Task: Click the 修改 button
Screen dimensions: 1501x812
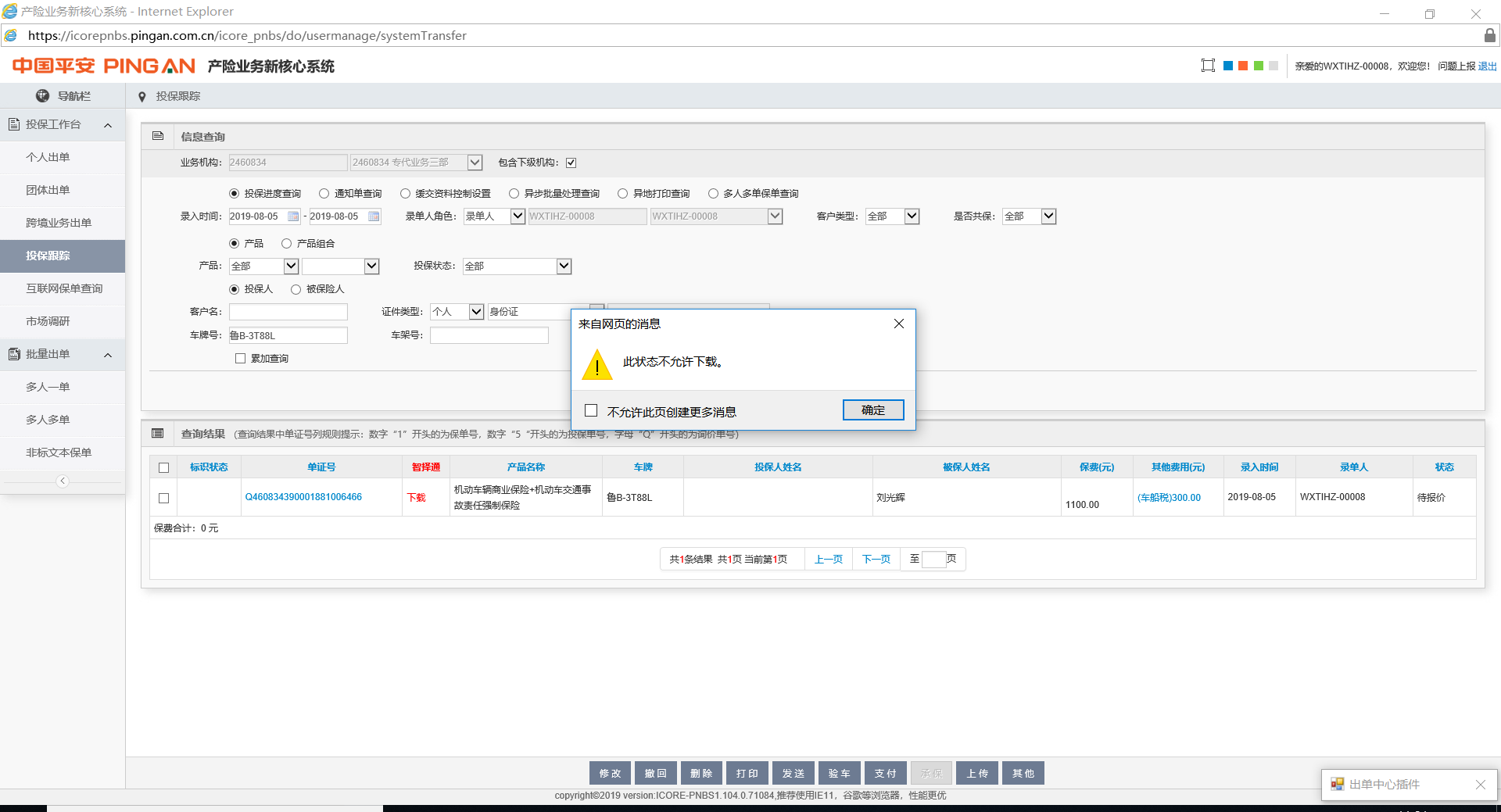Action: (610, 773)
